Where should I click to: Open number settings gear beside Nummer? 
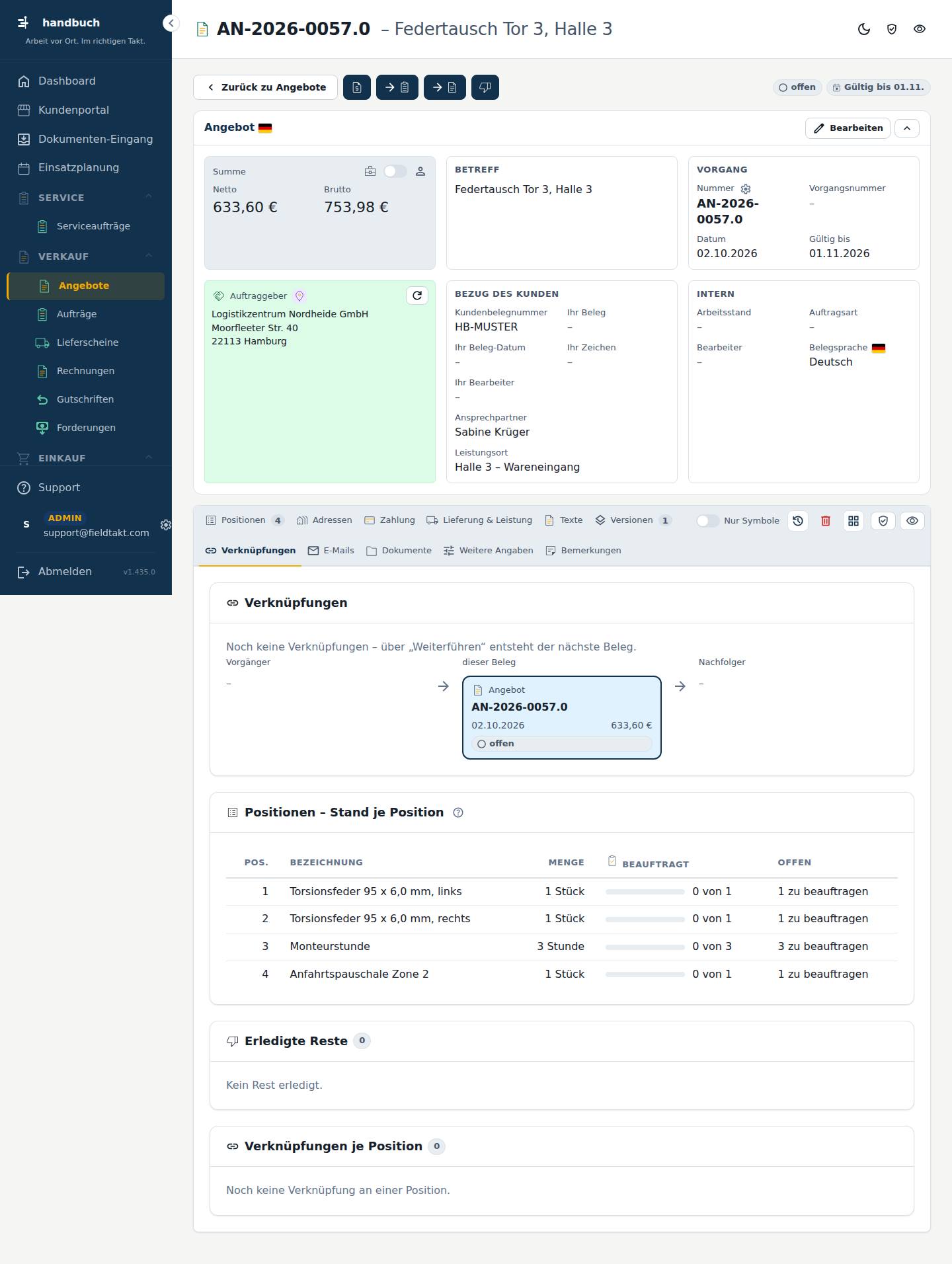[746, 189]
